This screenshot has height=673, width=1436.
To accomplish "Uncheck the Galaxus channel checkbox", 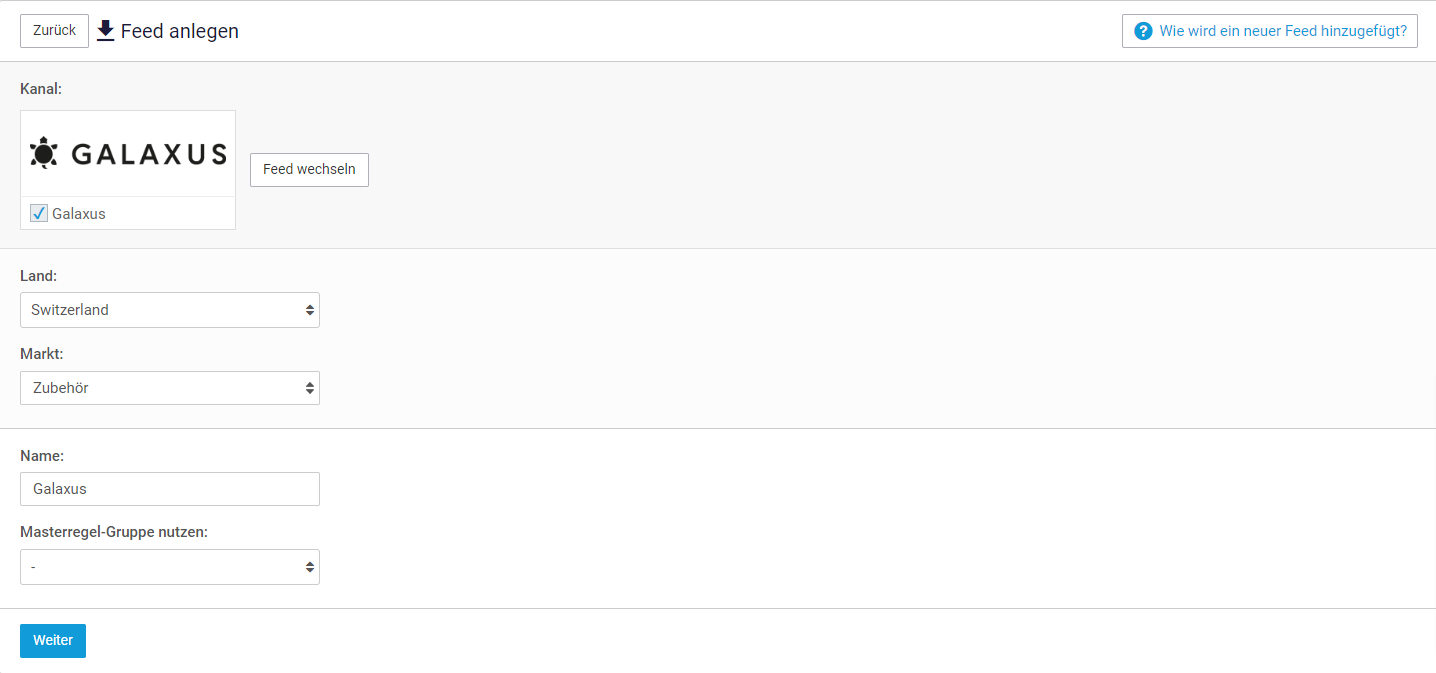I will (39, 213).
